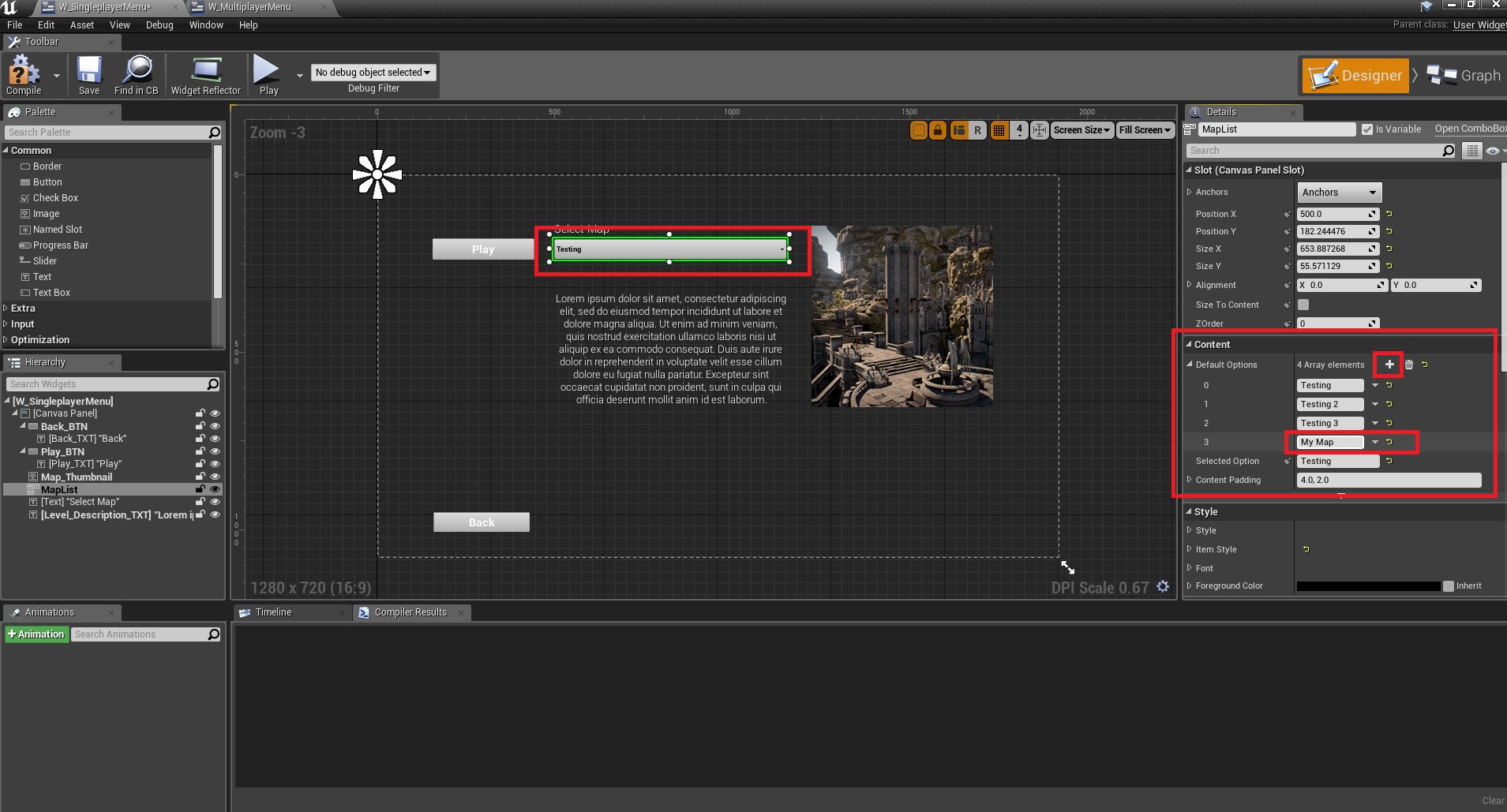Toggle the Is Variable checkbox

click(1367, 129)
